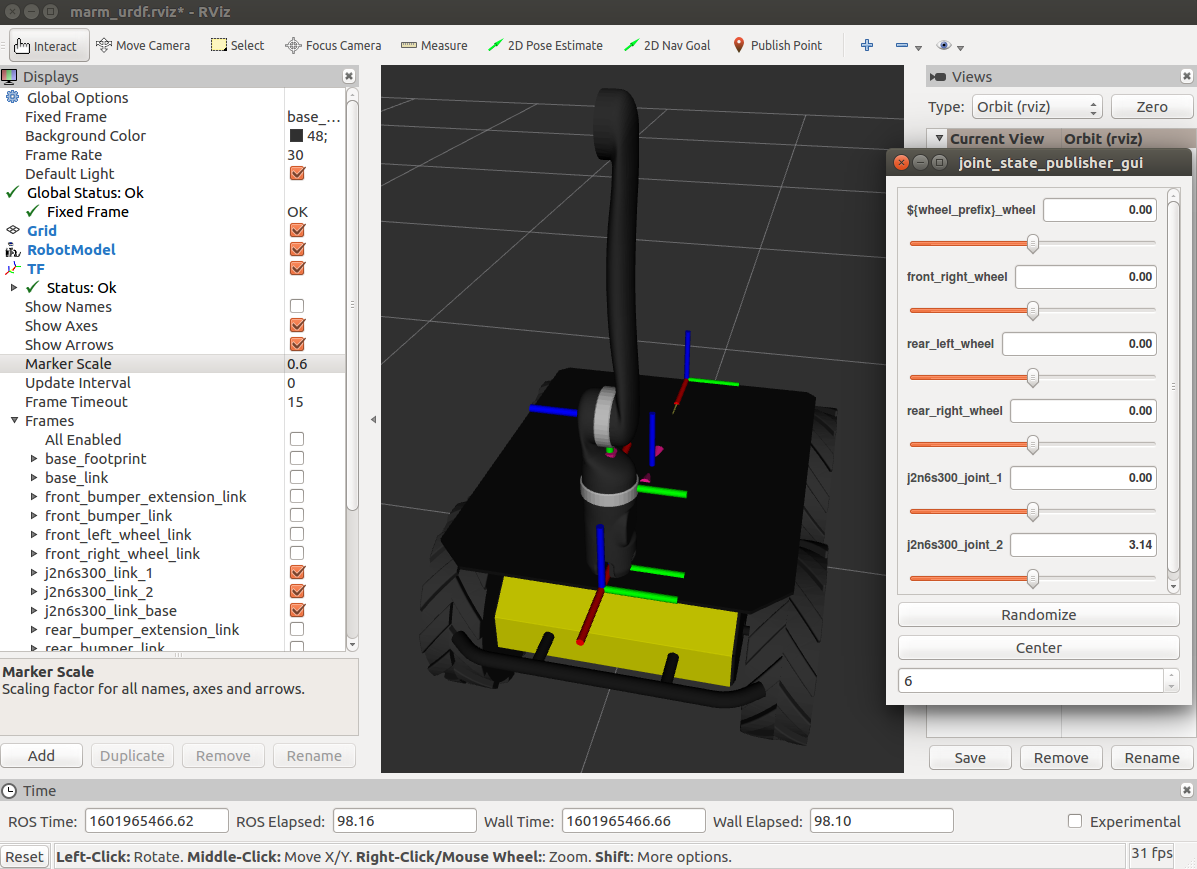Click the rear_left_wheel slider handle
Viewport: 1197px width, 869px height.
pos(1033,377)
